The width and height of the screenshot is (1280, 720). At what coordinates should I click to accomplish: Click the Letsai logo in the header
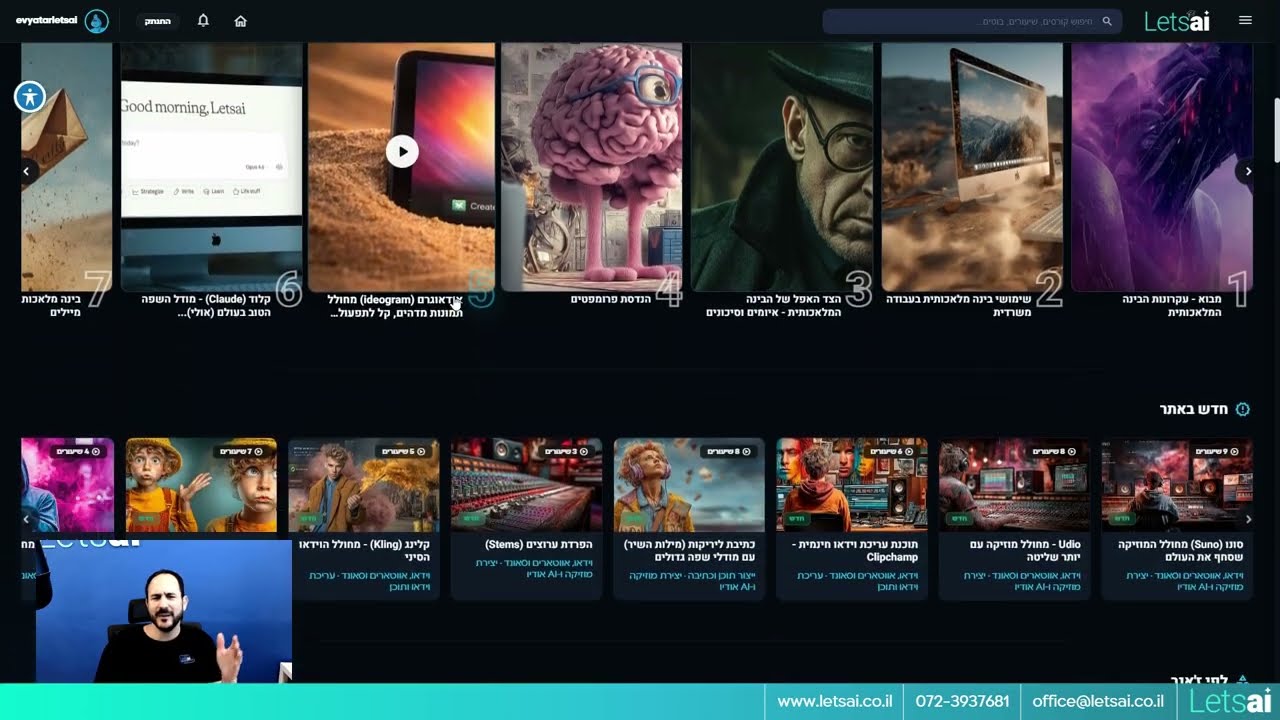[1177, 21]
